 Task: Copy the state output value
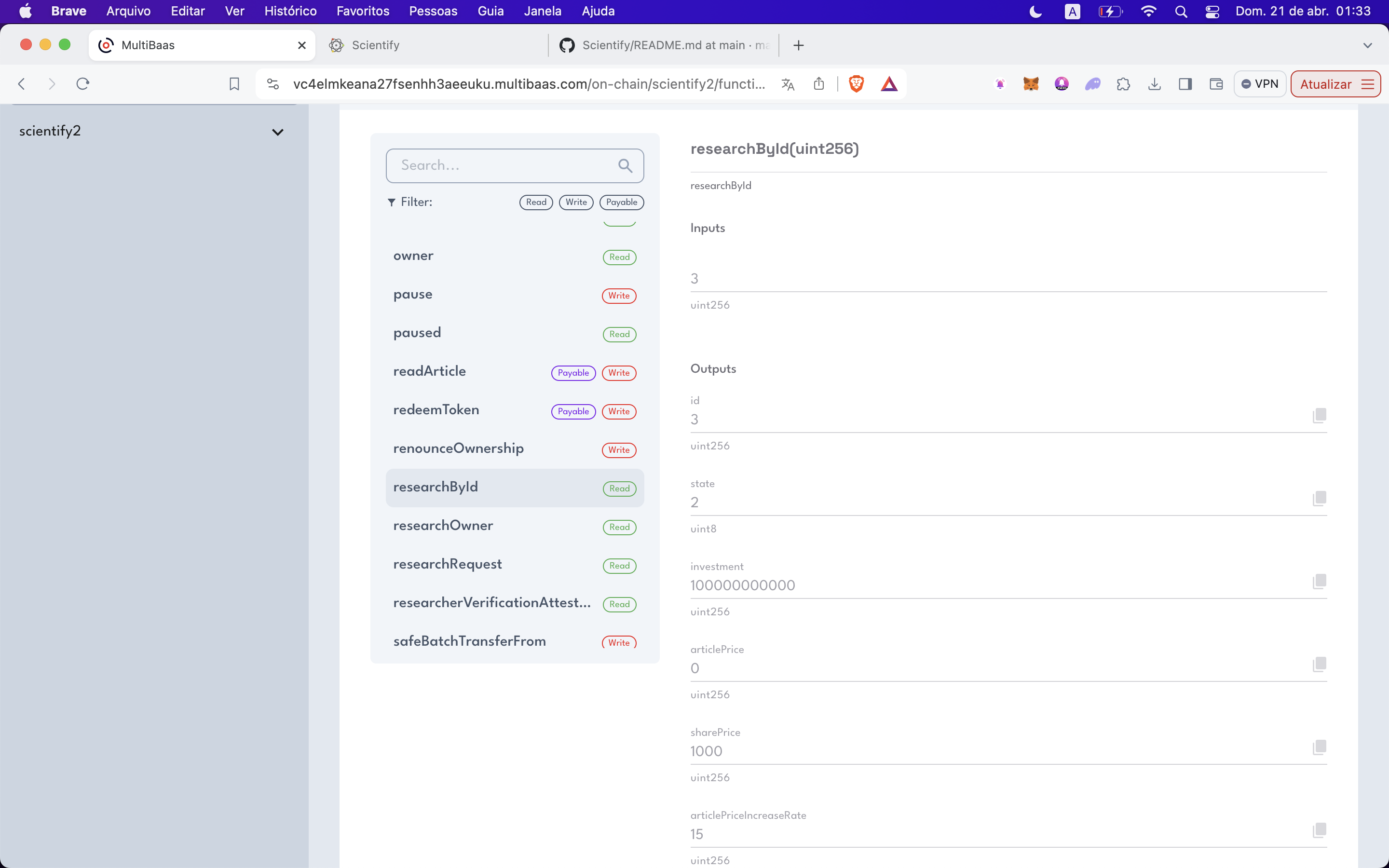pos(1319,498)
